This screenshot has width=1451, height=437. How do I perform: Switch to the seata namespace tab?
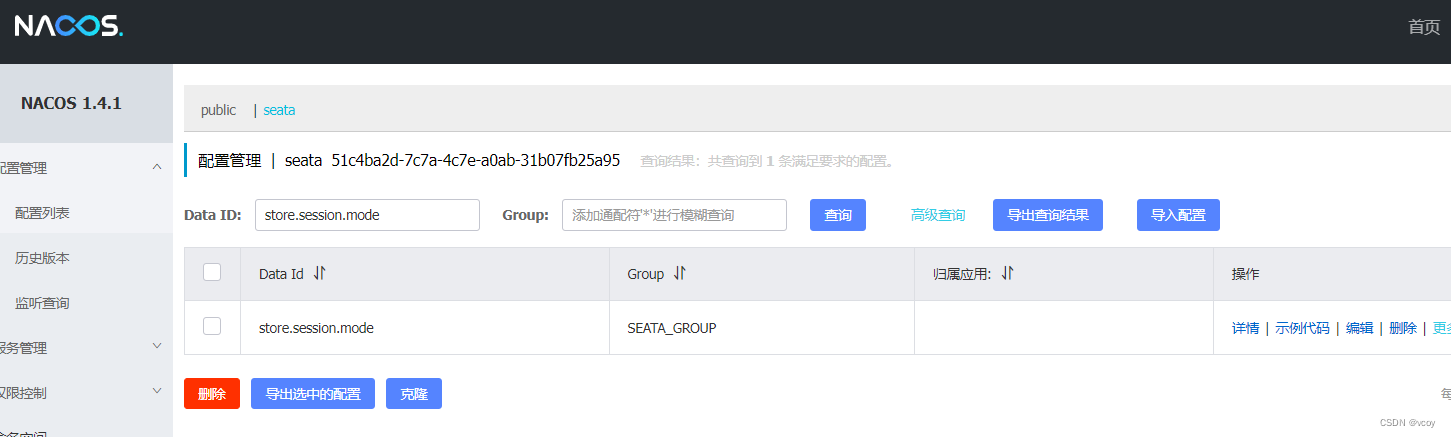click(x=279, y=110)
